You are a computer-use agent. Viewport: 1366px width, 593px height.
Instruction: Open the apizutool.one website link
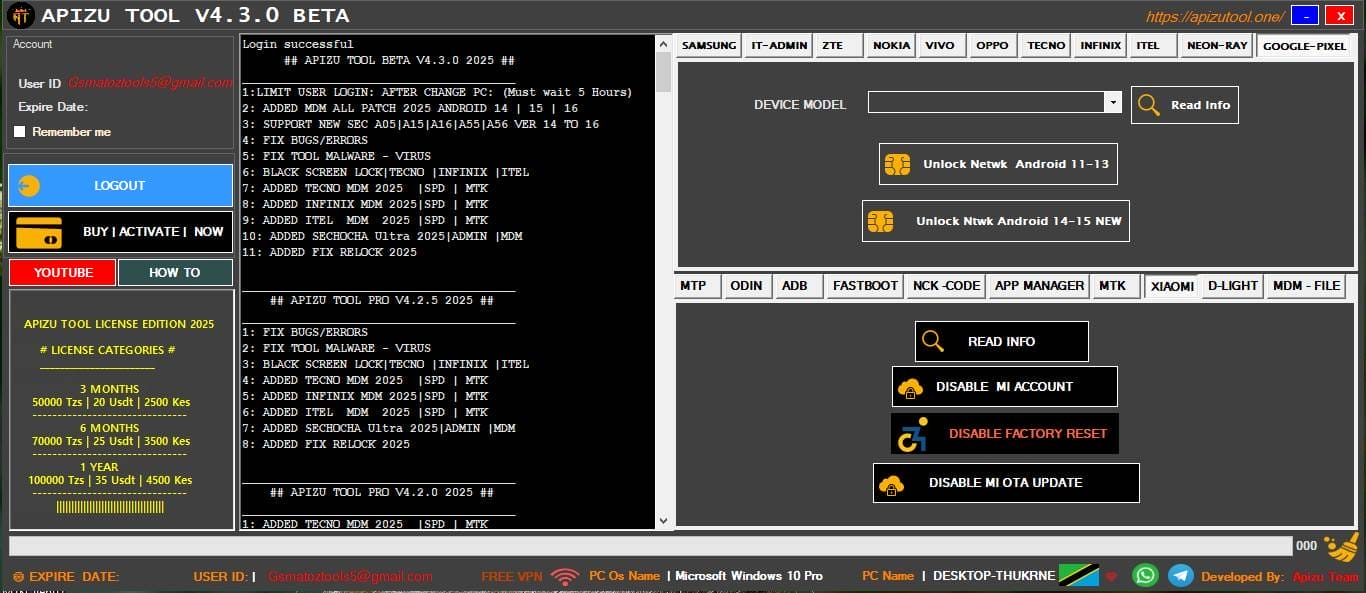[1215, 16]
